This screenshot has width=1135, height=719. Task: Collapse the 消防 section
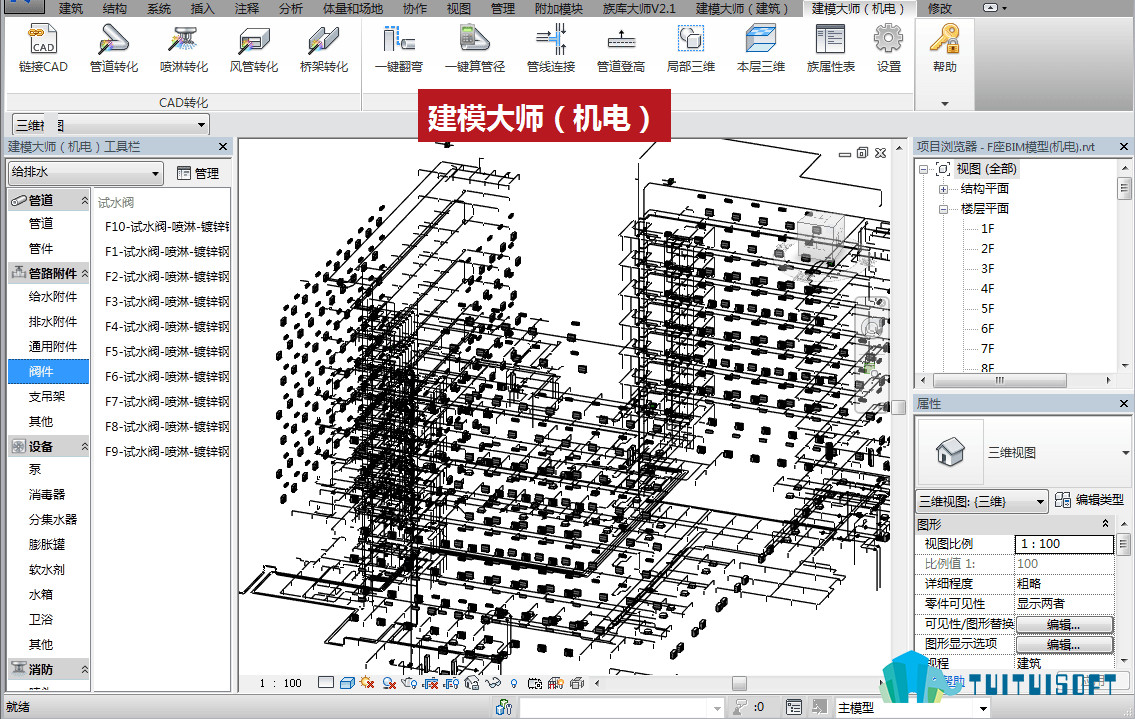[85, 669]
